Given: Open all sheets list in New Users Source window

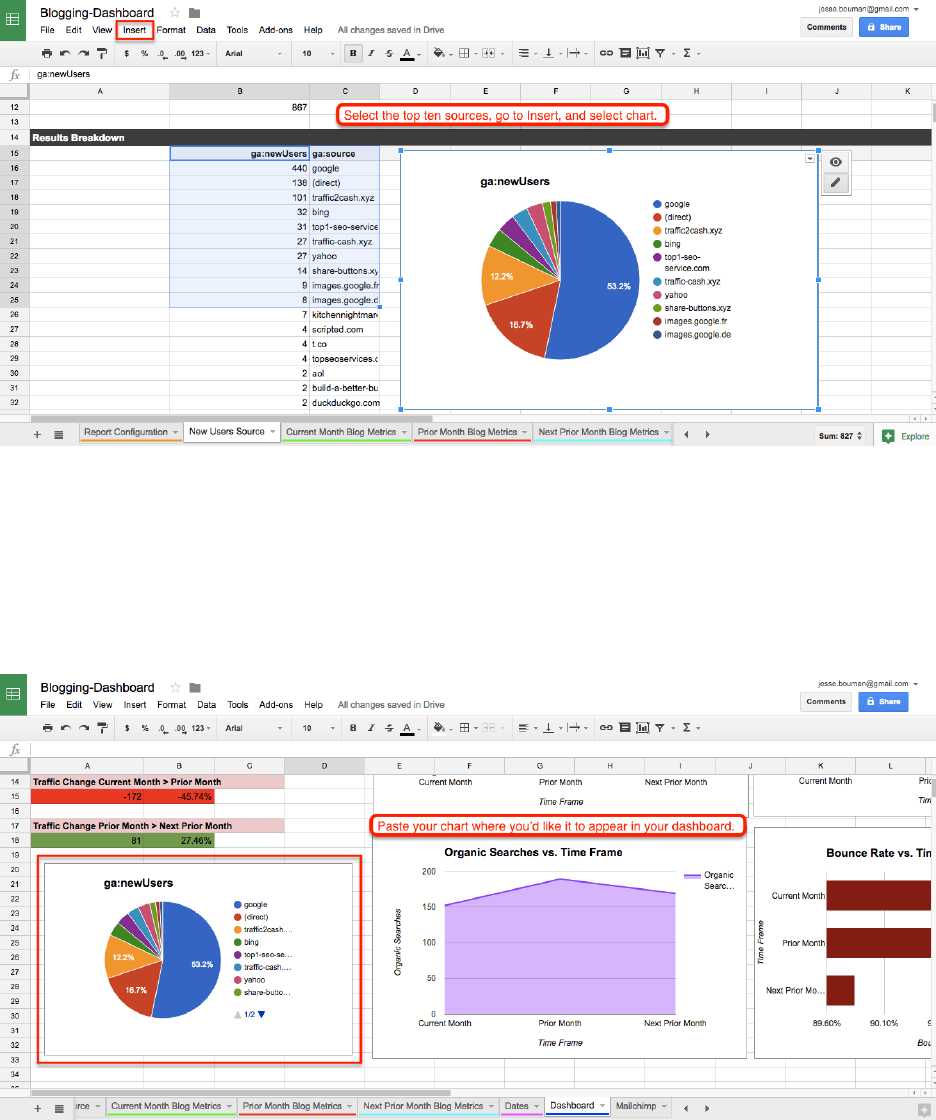Looking at the screenshot, I should point(59,434).
